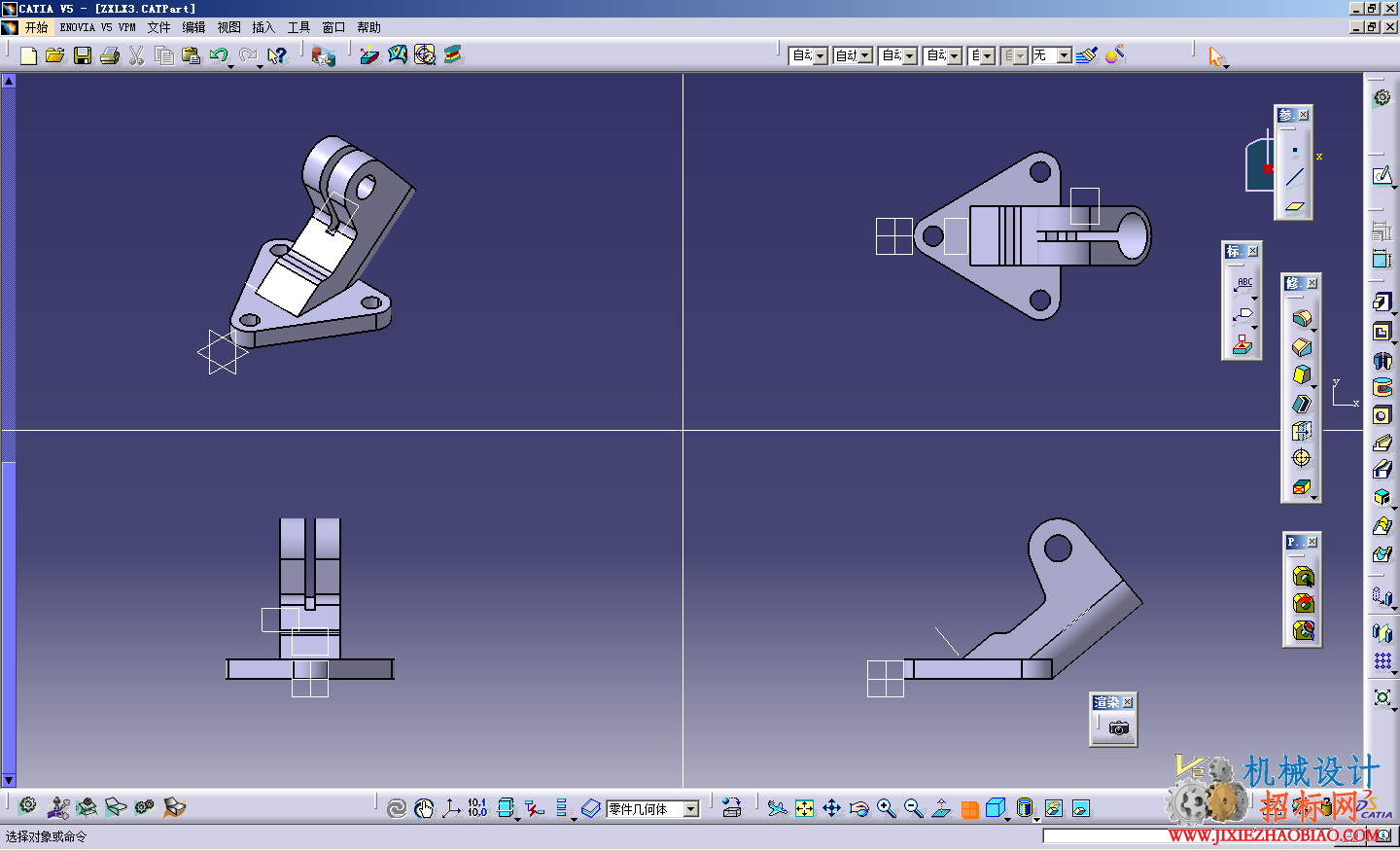Click the Fly mode airplane icon
The height and width of the screenshot is (852, 1400).
point(777,808)
